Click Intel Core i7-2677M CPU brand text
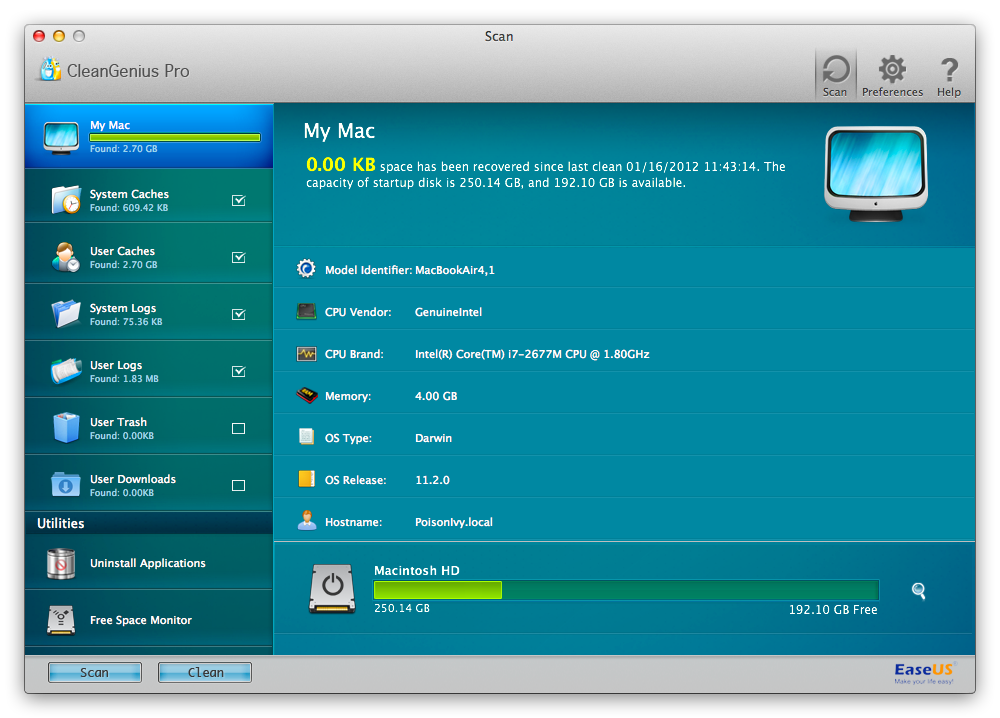 (532, 354)
